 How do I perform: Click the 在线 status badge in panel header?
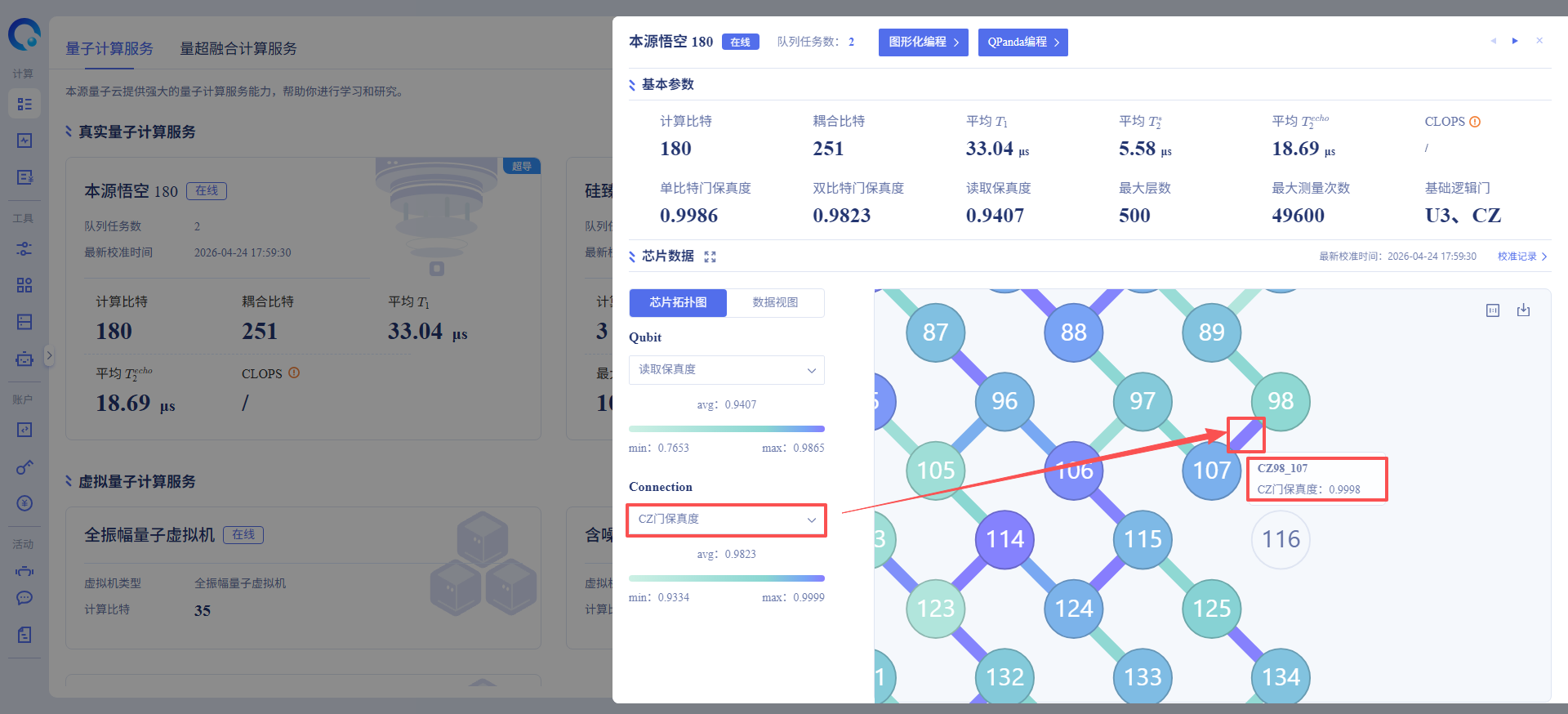[x=741, y=42]
